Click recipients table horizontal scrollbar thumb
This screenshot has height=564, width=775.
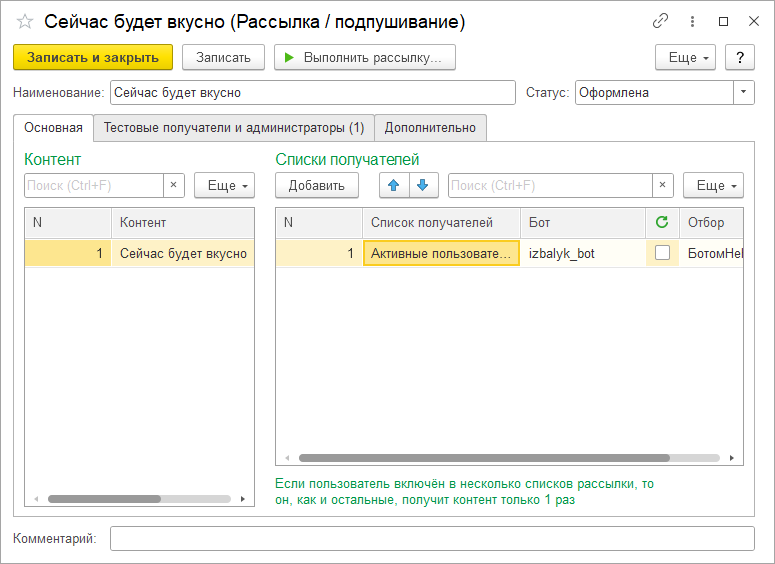coord(484,458)
